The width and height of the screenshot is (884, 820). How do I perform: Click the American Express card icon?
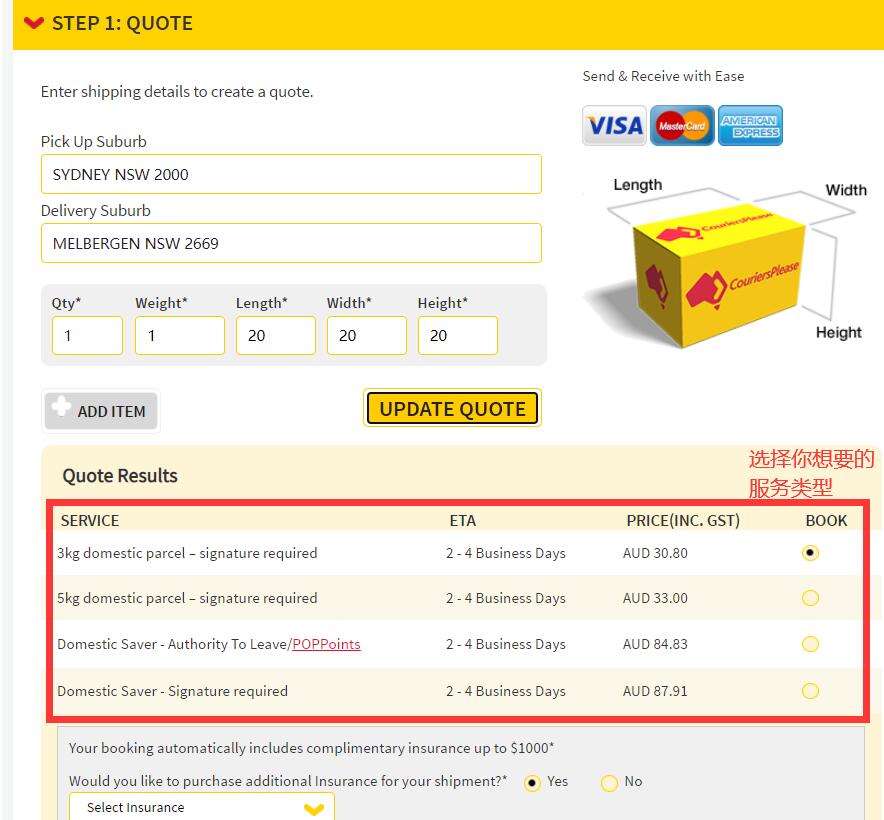click(x=750, y=125)
